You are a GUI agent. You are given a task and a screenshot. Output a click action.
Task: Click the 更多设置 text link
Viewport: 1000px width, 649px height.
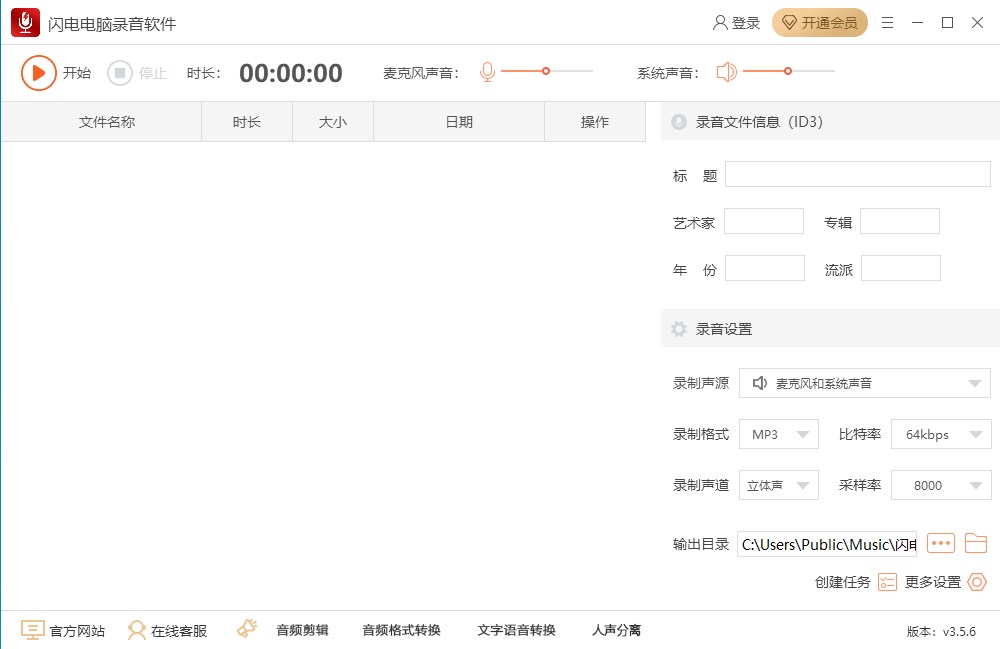[x=933, y=582]
